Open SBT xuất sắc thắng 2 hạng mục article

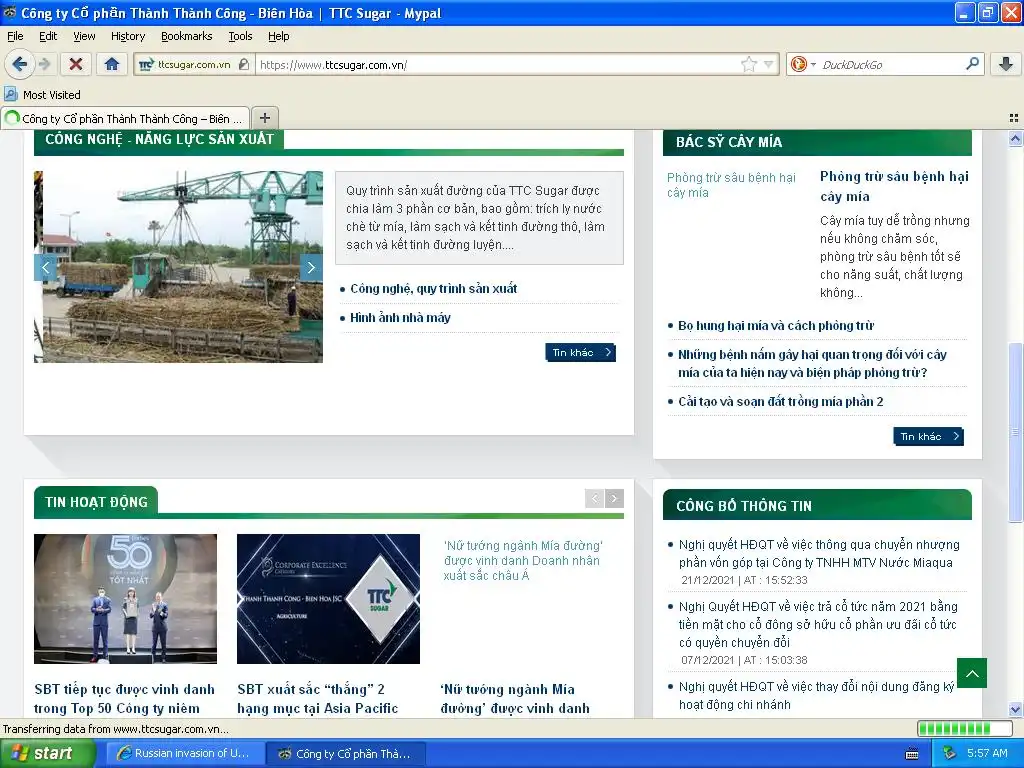[317, 699]
